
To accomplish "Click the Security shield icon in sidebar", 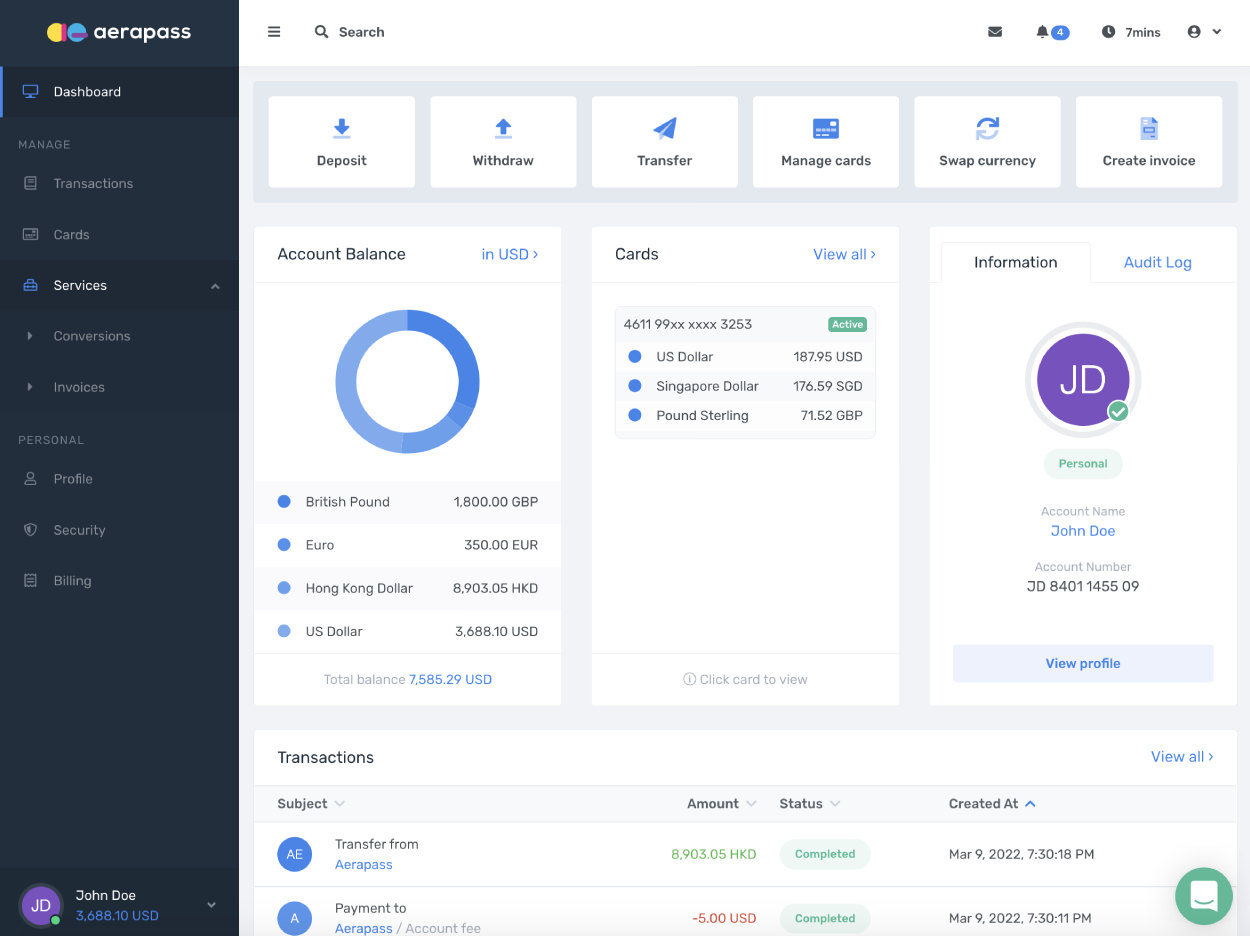I will 30,530.
